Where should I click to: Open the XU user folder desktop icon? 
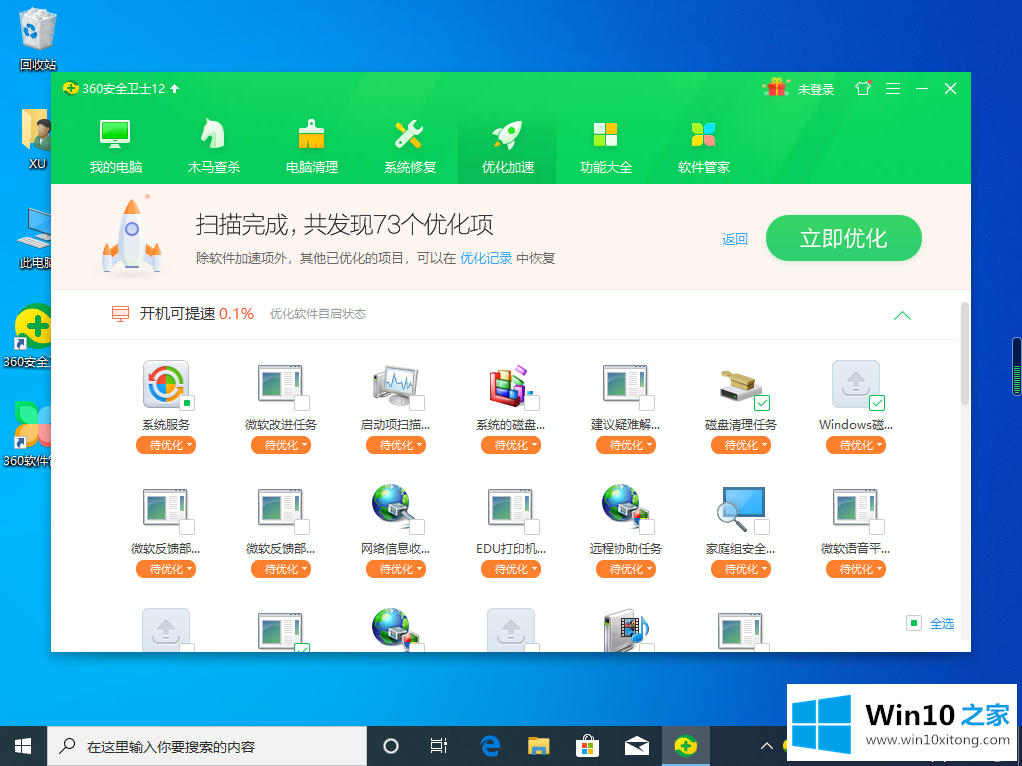37,139
